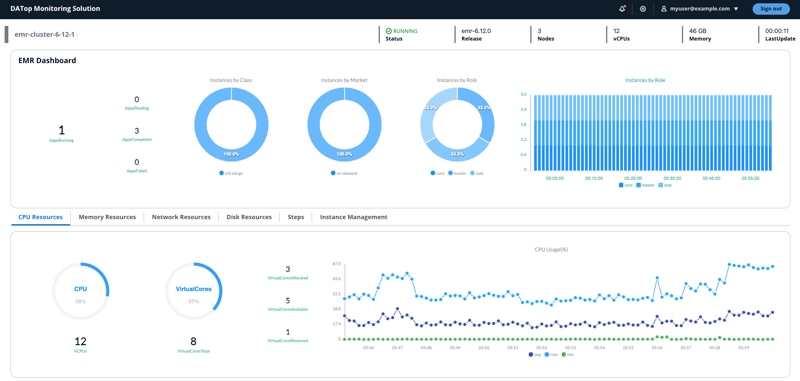The width and height of the screenshot is (800, 381).
Task: Click the circular settings icon in header
Action: [643, 9]
